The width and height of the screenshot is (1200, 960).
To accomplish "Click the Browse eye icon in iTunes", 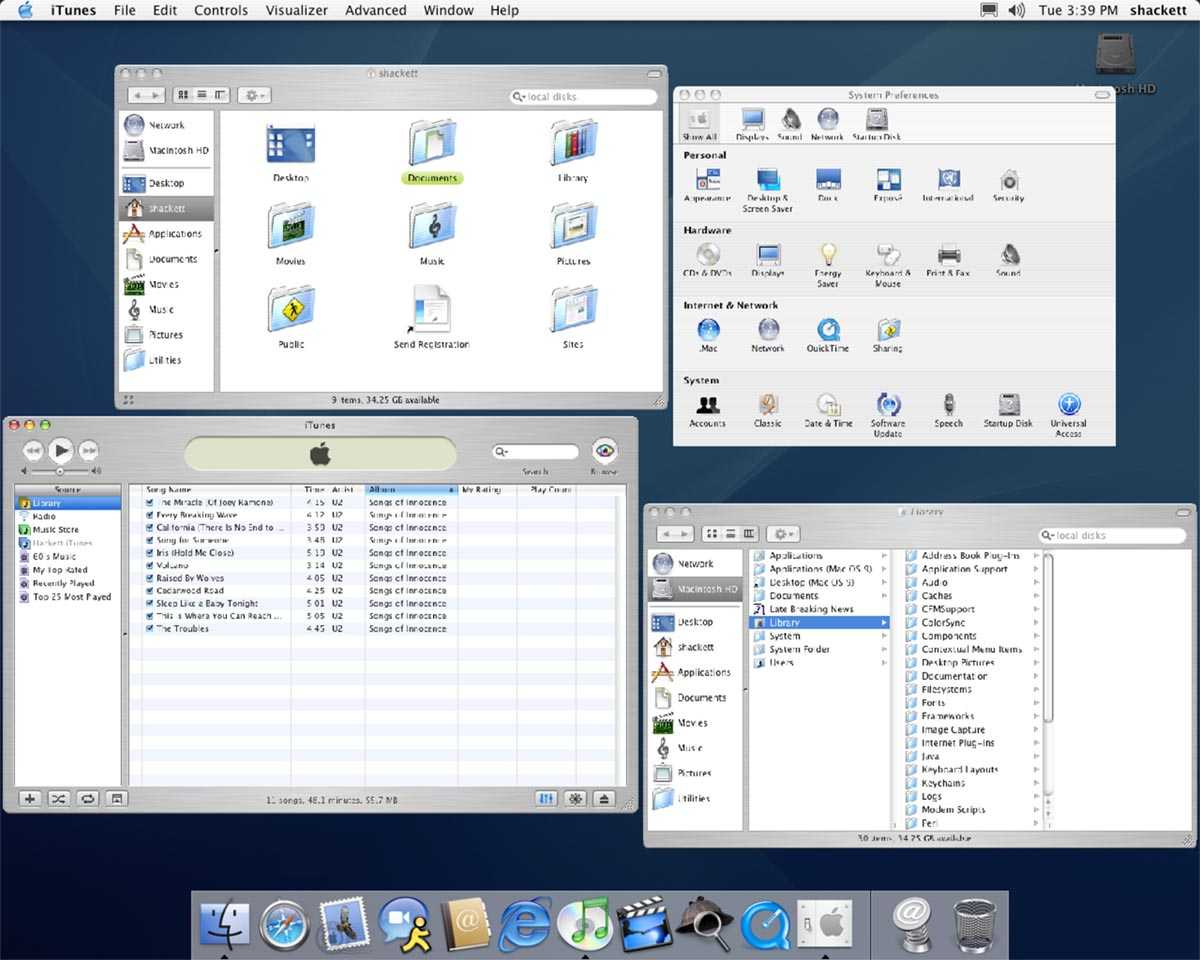I will (x=604, y=451).
